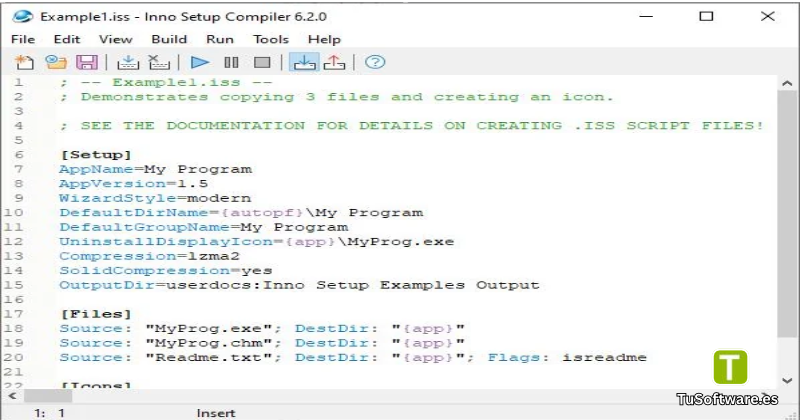800x420 pixels.
Task: Click the horizontal scrollbar left arrow
Action: point(12,396)
